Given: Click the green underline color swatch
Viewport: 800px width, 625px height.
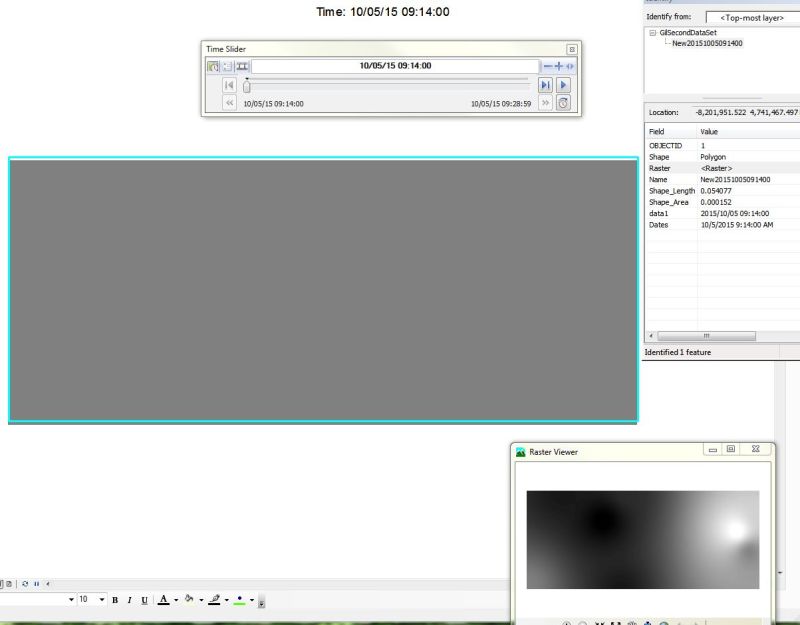Looking at the screenshot, I should [239, 602].
